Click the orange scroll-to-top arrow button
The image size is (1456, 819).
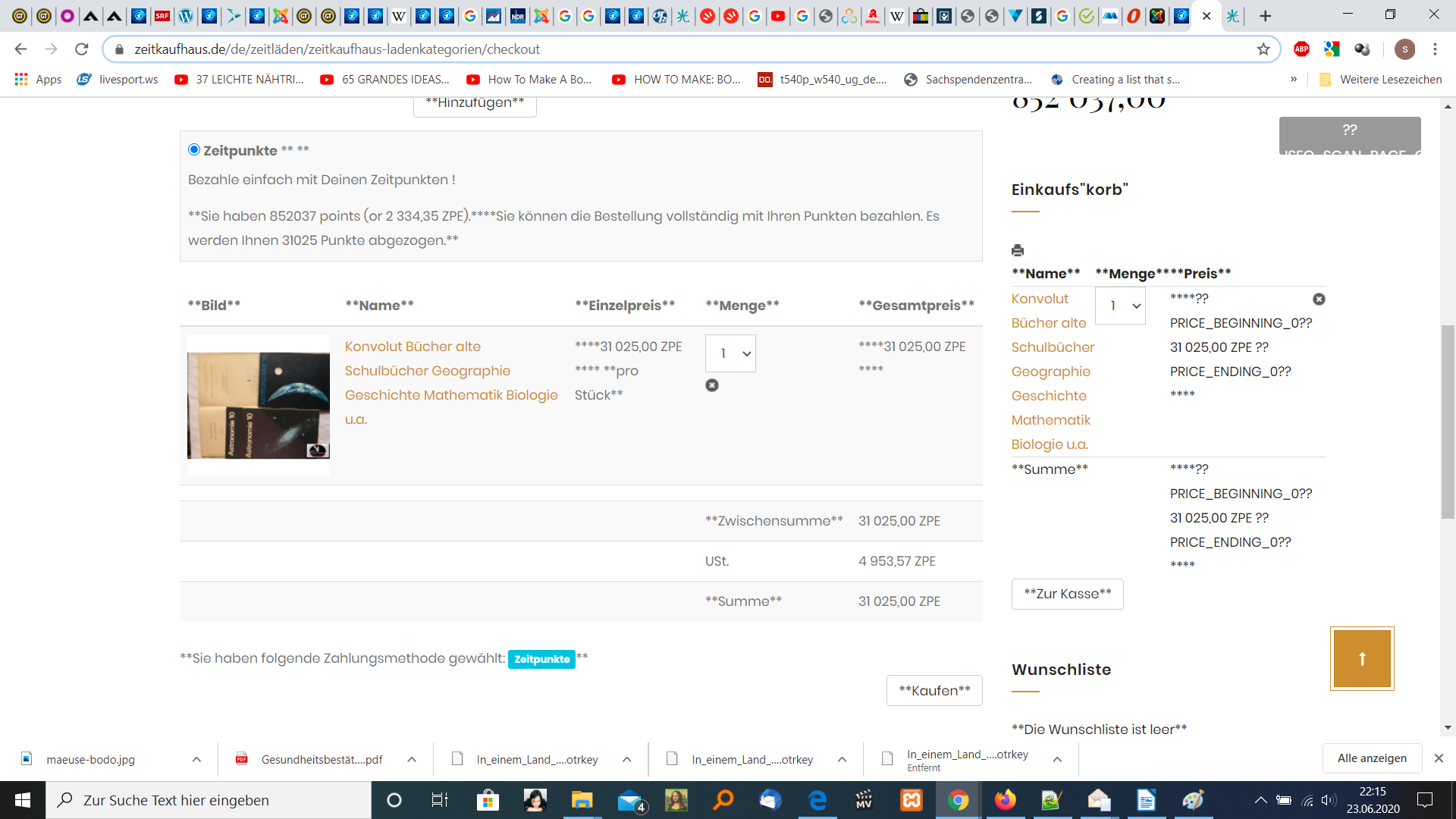(1362, 658)
